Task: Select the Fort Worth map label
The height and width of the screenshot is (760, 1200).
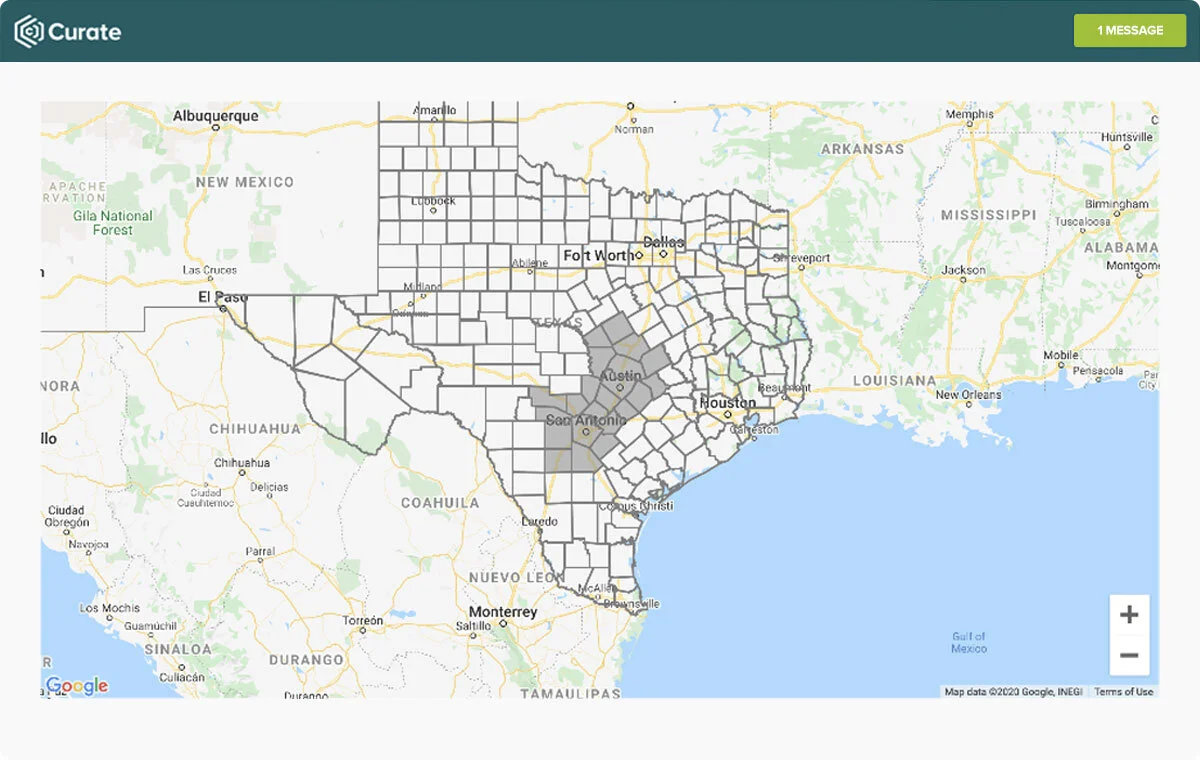Action: (597, 255)
